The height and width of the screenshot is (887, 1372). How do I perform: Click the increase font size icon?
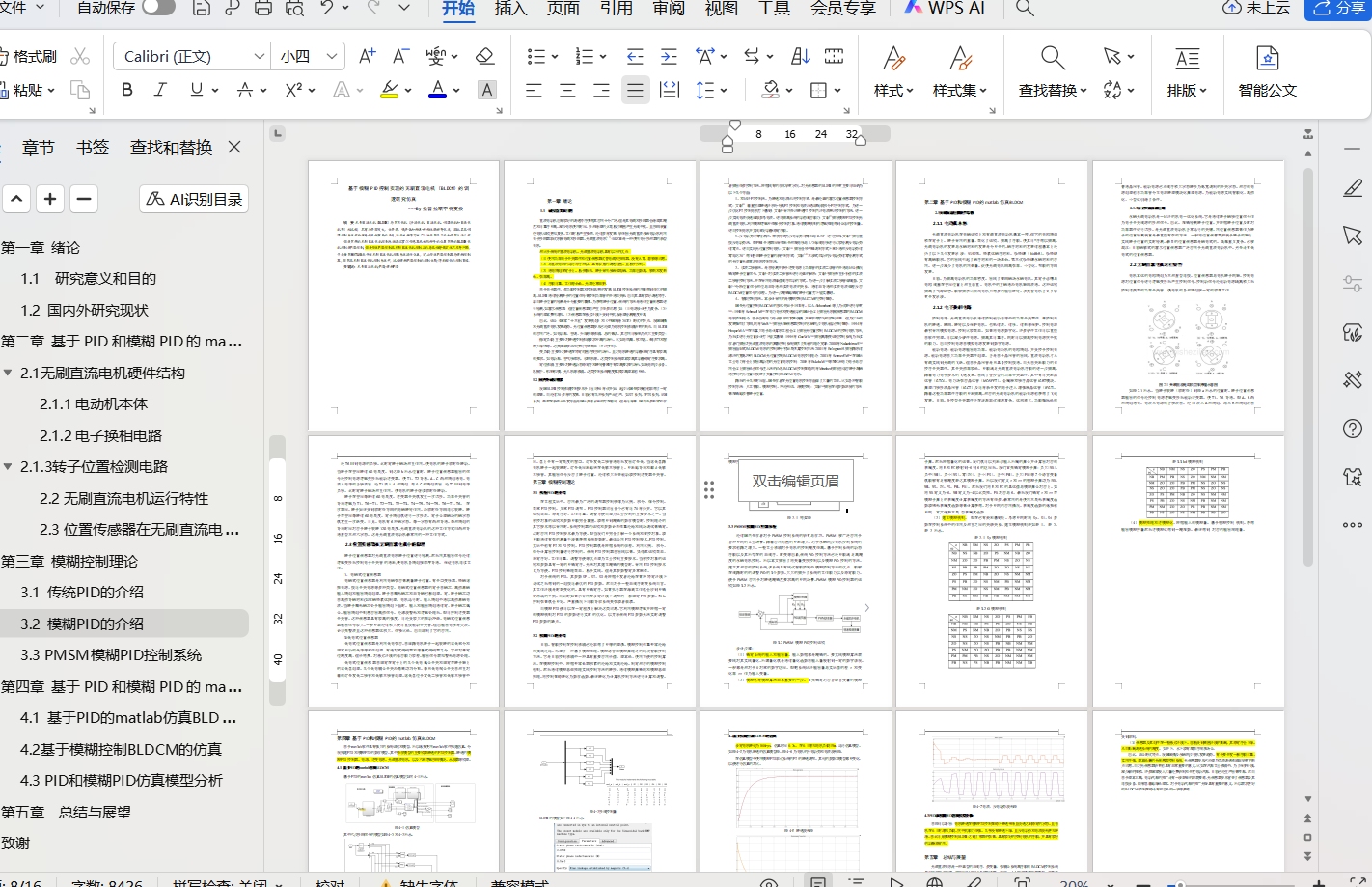coord(367,56)
